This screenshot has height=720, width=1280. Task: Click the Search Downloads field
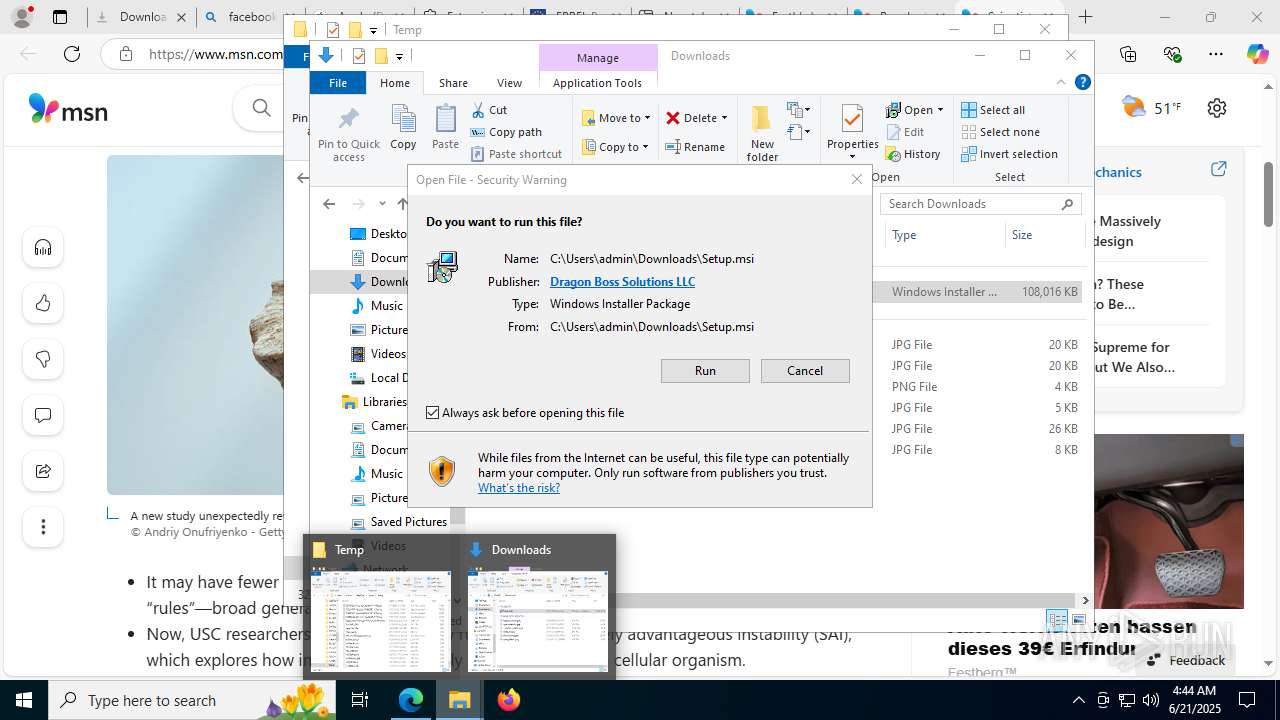tap(980, 204)
